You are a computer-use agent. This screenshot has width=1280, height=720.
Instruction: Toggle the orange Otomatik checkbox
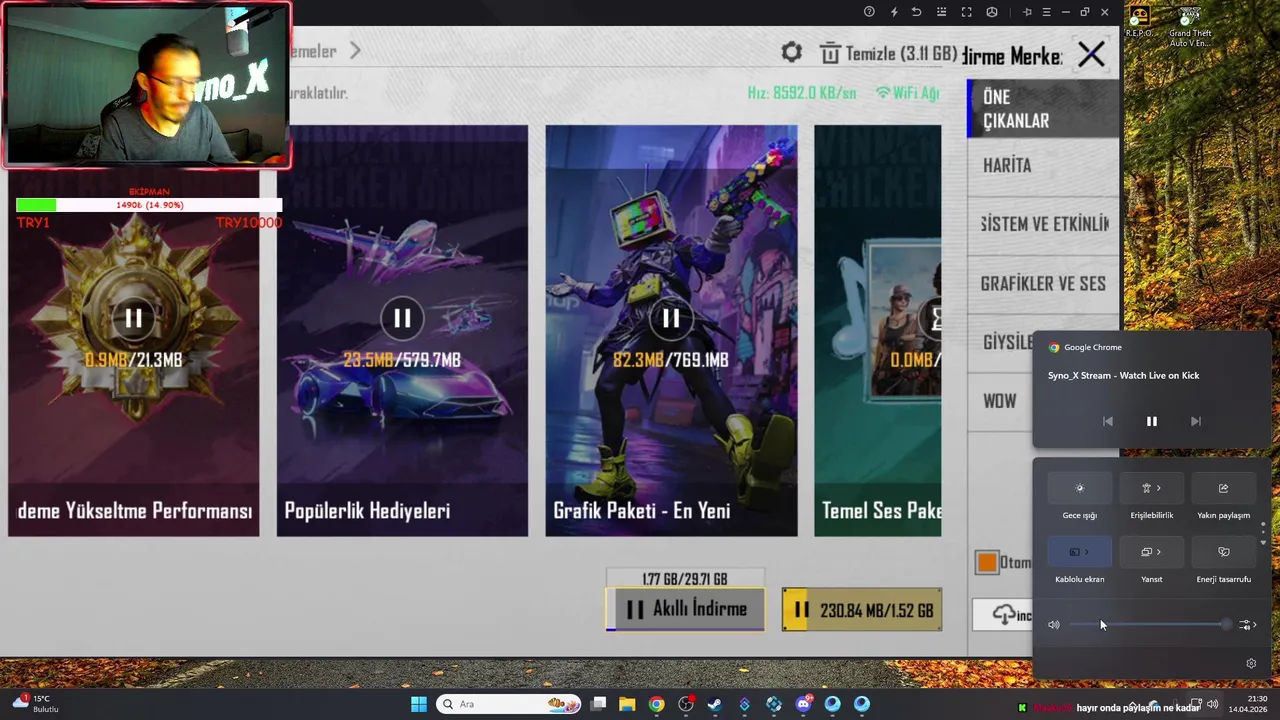(x=987, y=563)
